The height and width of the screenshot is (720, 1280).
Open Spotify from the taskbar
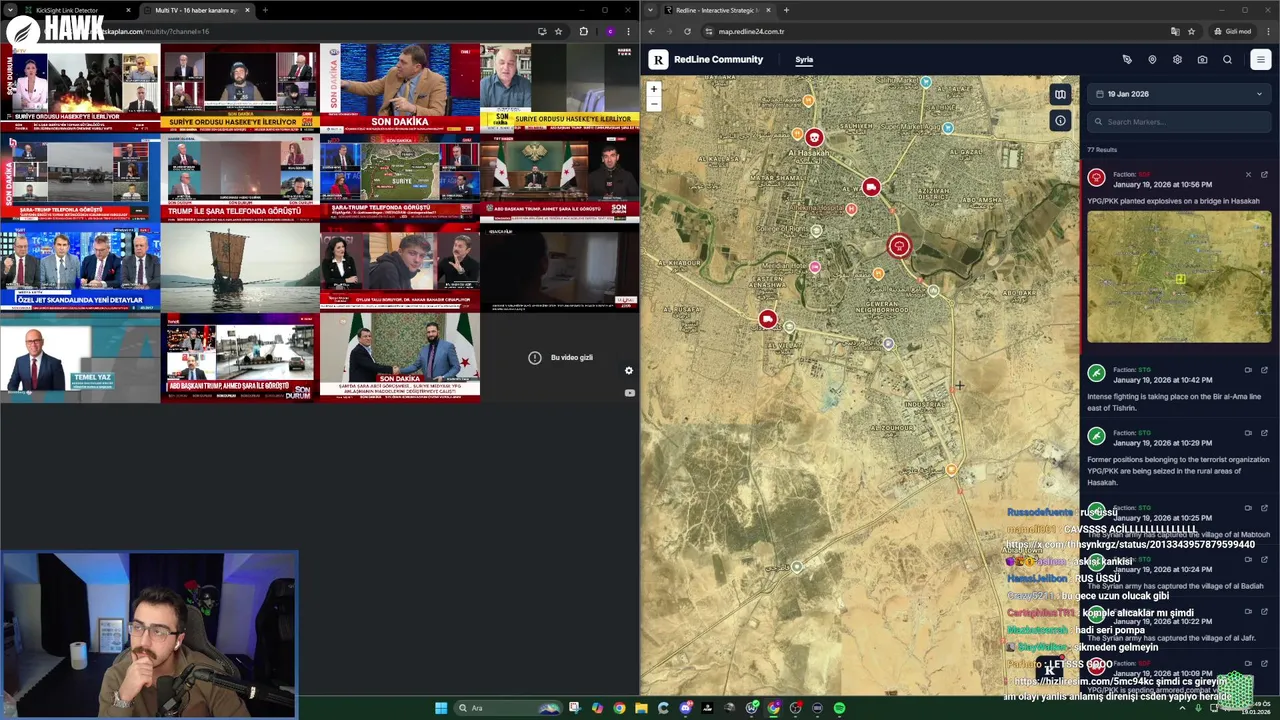tap(839, 708)
